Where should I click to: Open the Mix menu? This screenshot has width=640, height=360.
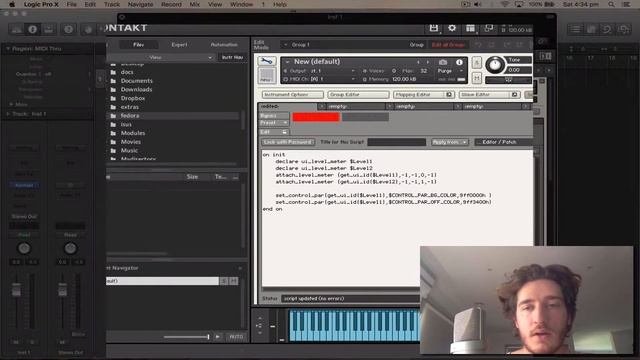click(195, 4)
